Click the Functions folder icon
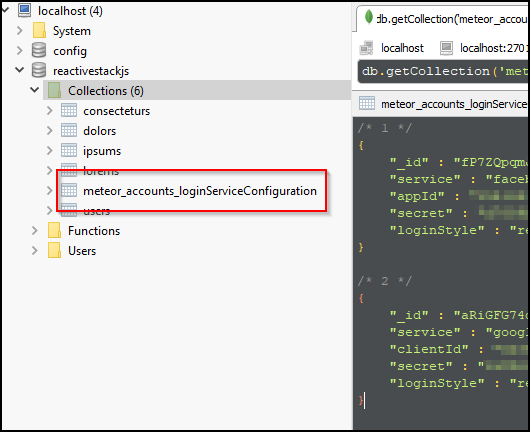This screenshot has width=530, height=432. click(x=54, y=230)
